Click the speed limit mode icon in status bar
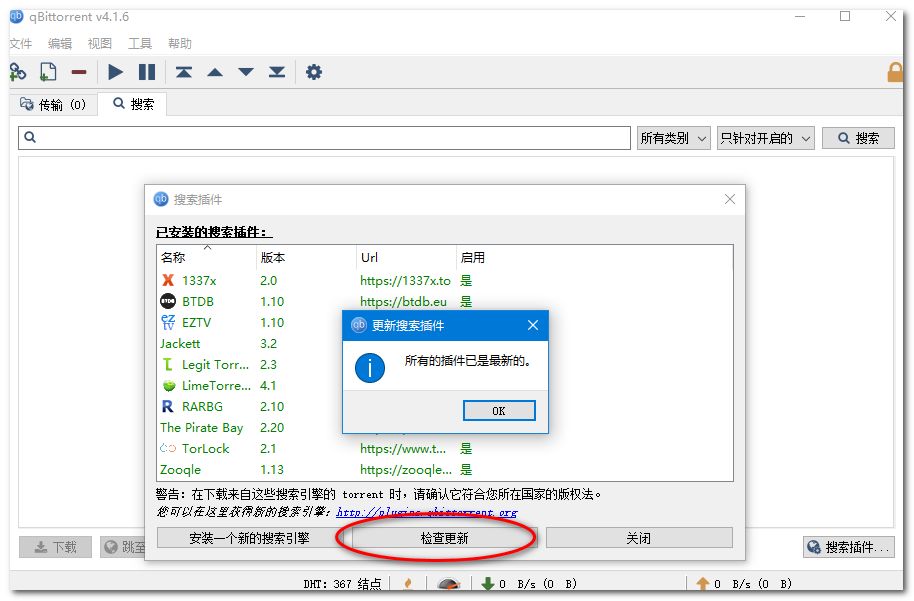This screenshot has height=601, width=914. [448, 584]
